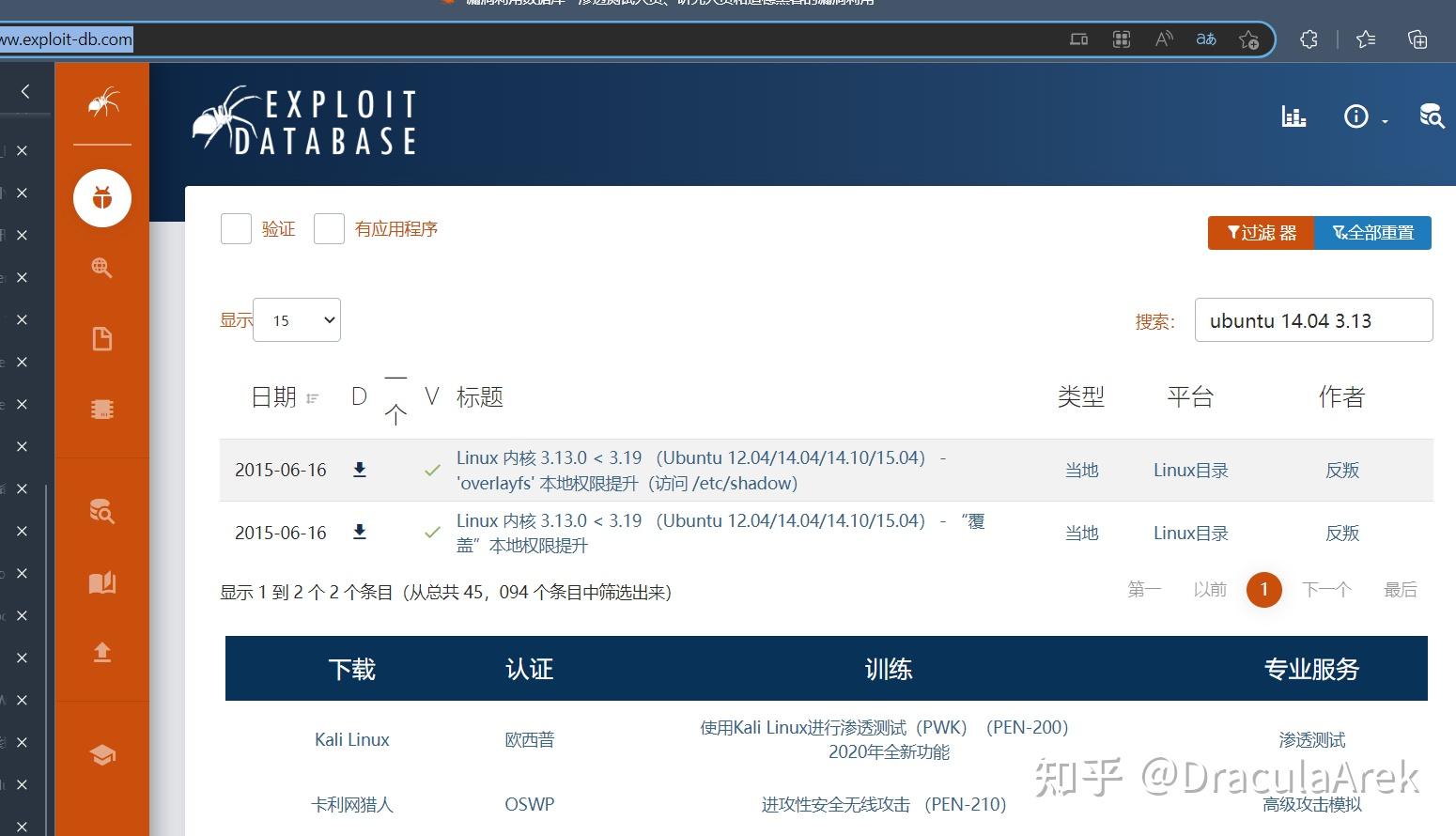
Task: Click the 训练 footer heading
Action: 889,669
